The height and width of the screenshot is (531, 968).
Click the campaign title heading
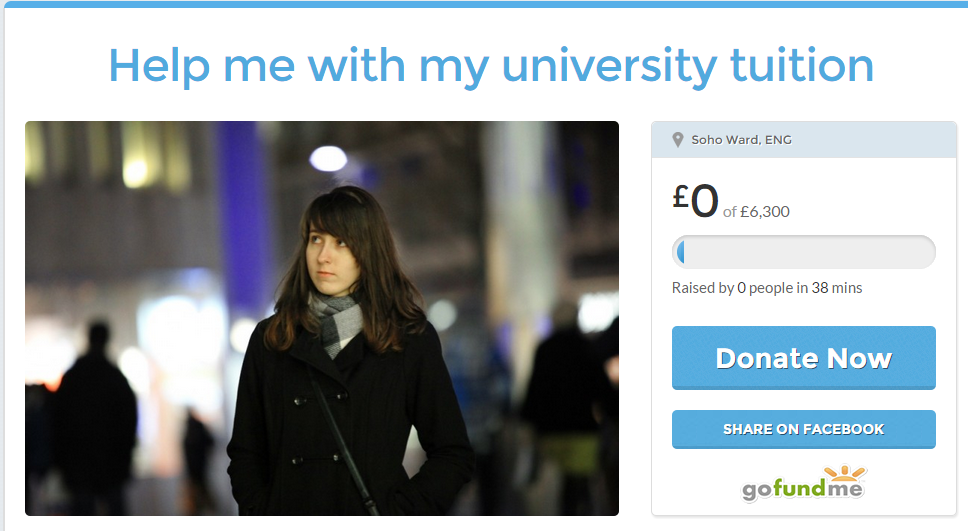click(x=491, y=66)
